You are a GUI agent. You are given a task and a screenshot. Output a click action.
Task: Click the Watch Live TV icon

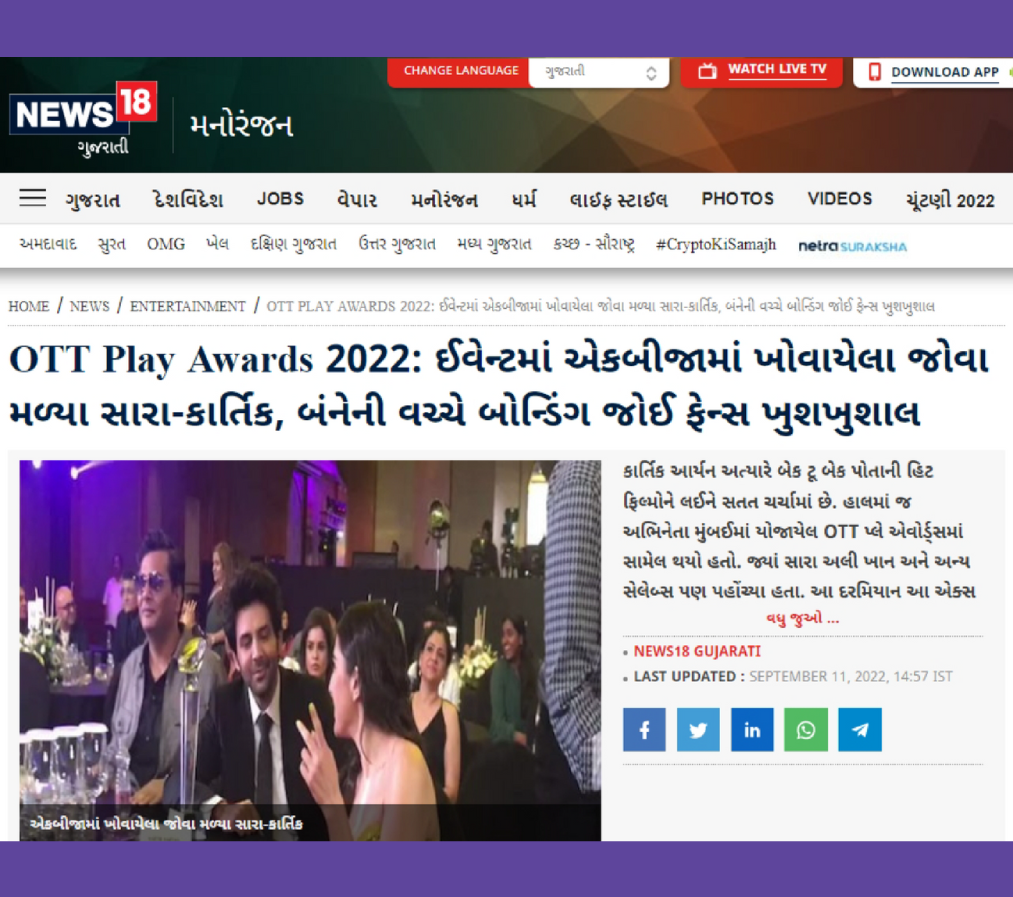point(707,71)
